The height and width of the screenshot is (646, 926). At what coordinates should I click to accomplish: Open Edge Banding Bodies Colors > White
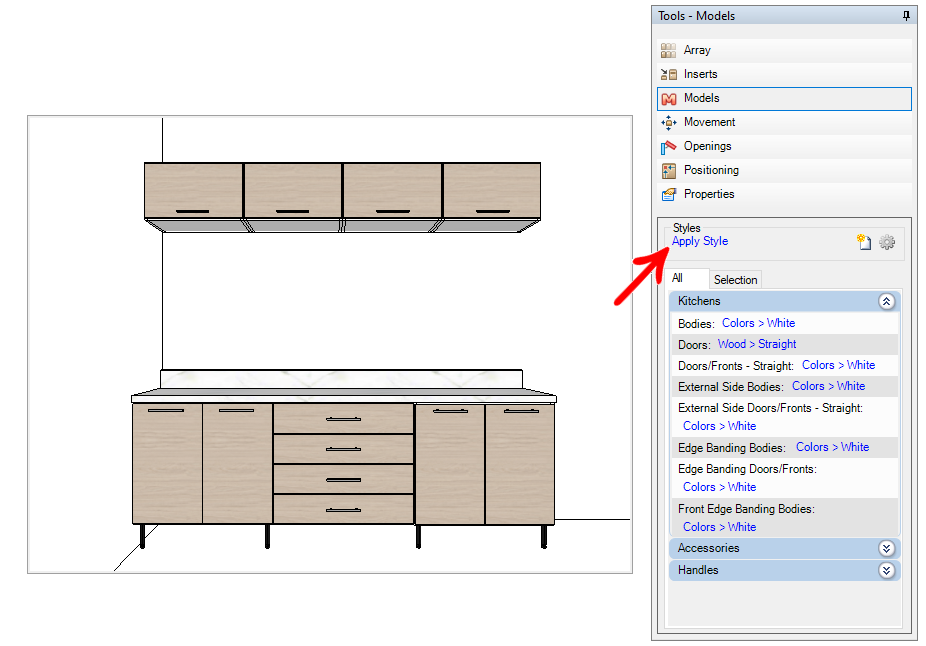(832, 448)
